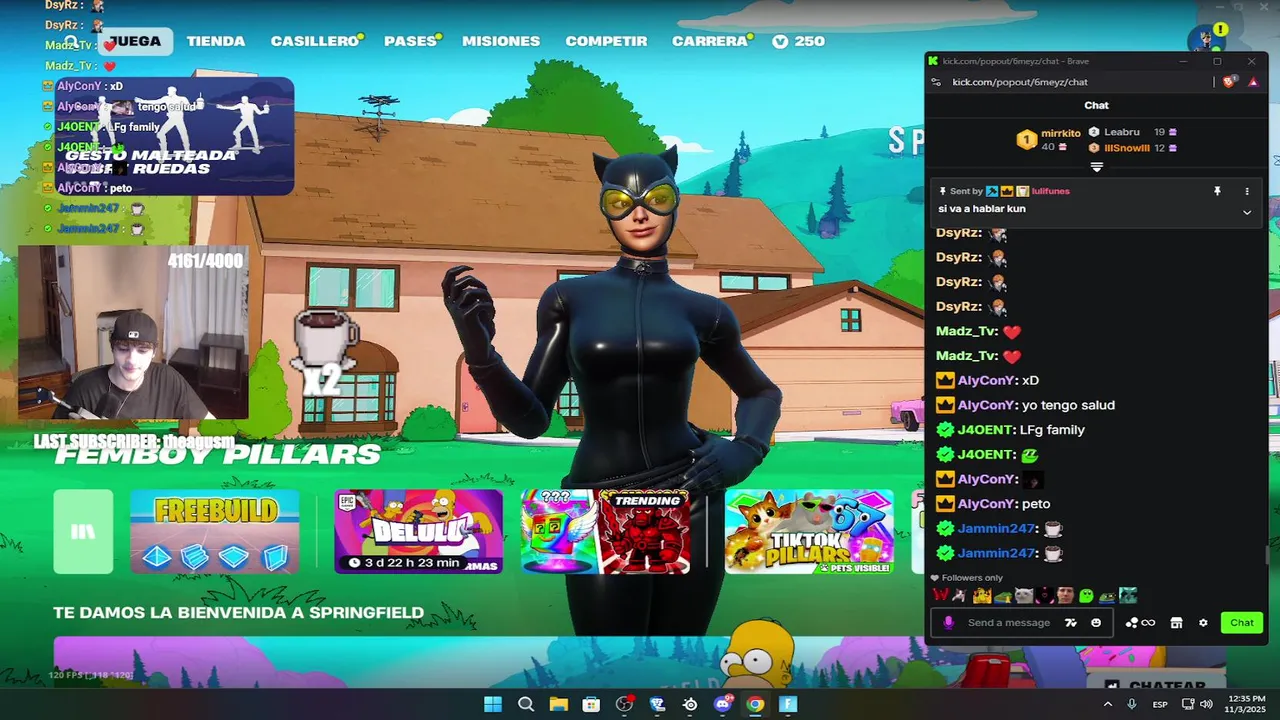
Task: Select the TRENDING red character tile
Action: 646,531
